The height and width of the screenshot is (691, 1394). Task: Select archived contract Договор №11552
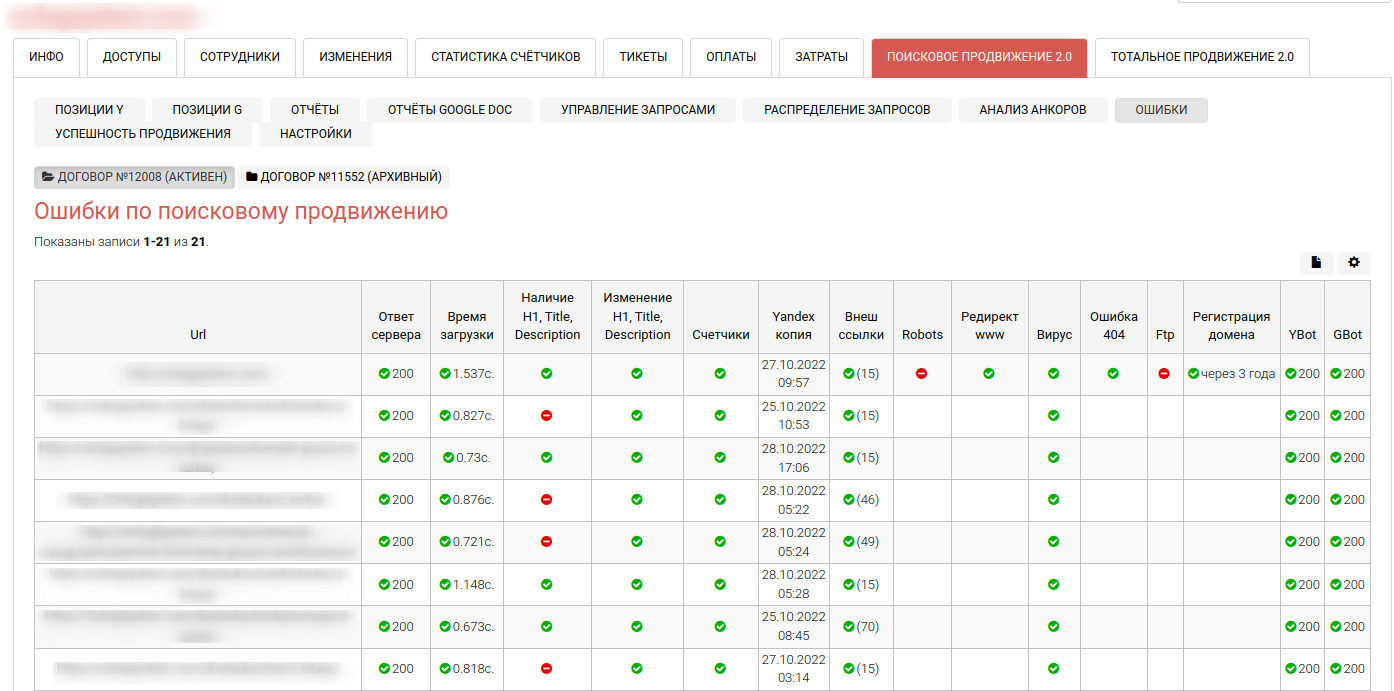point(343,177)
